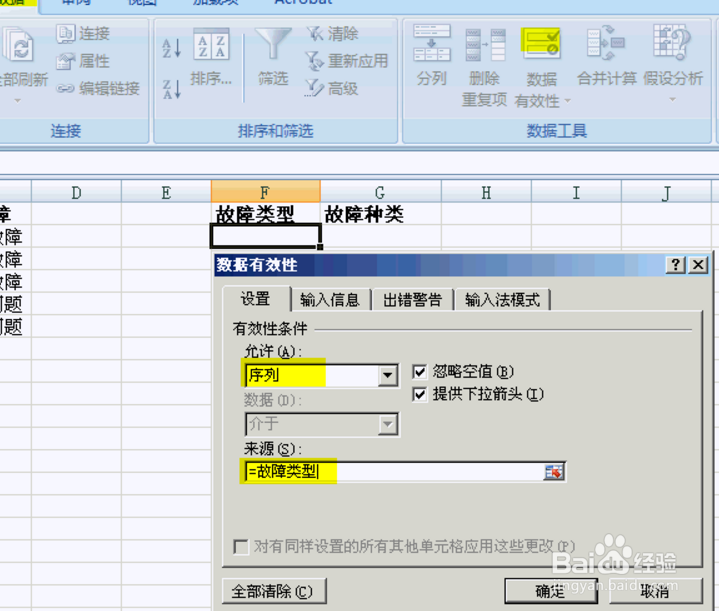719x611 pixels.
Task: Click Remove Duplicates (删除重复项)
Action: 485,67
